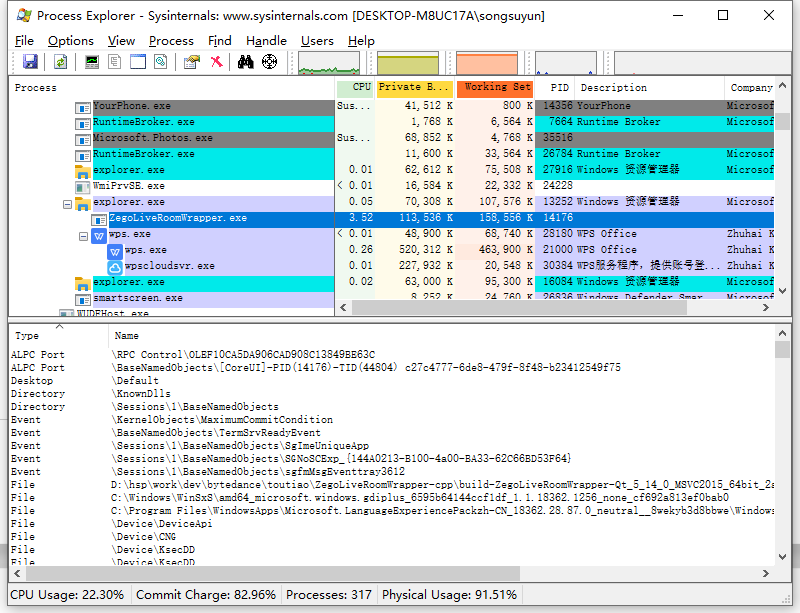Select the \Device\DeviceApi file handle
The image size is (800, 613).
pyautogui.click(x=391, y=524)
